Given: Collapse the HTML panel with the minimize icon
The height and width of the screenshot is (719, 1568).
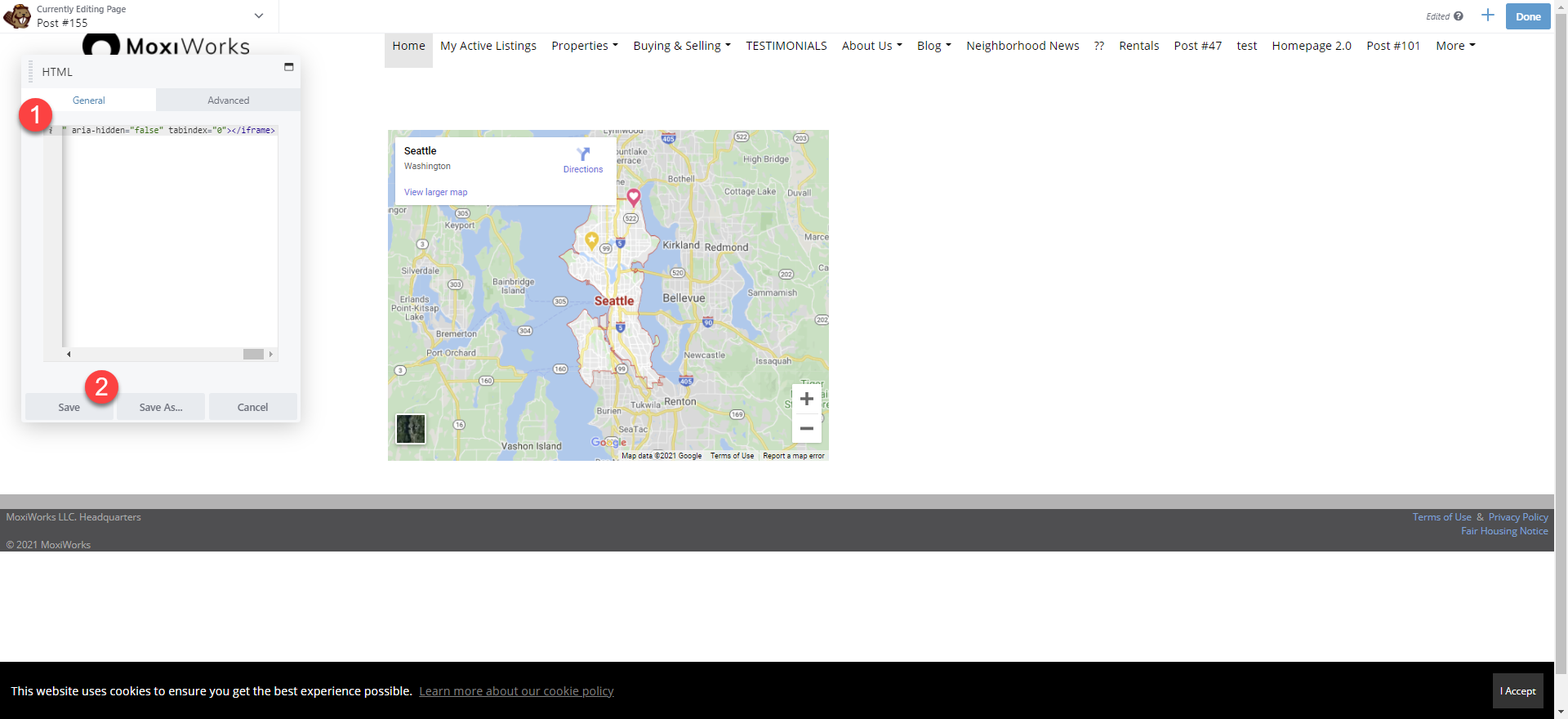Looking at the screenshot, I should [288, 67].
